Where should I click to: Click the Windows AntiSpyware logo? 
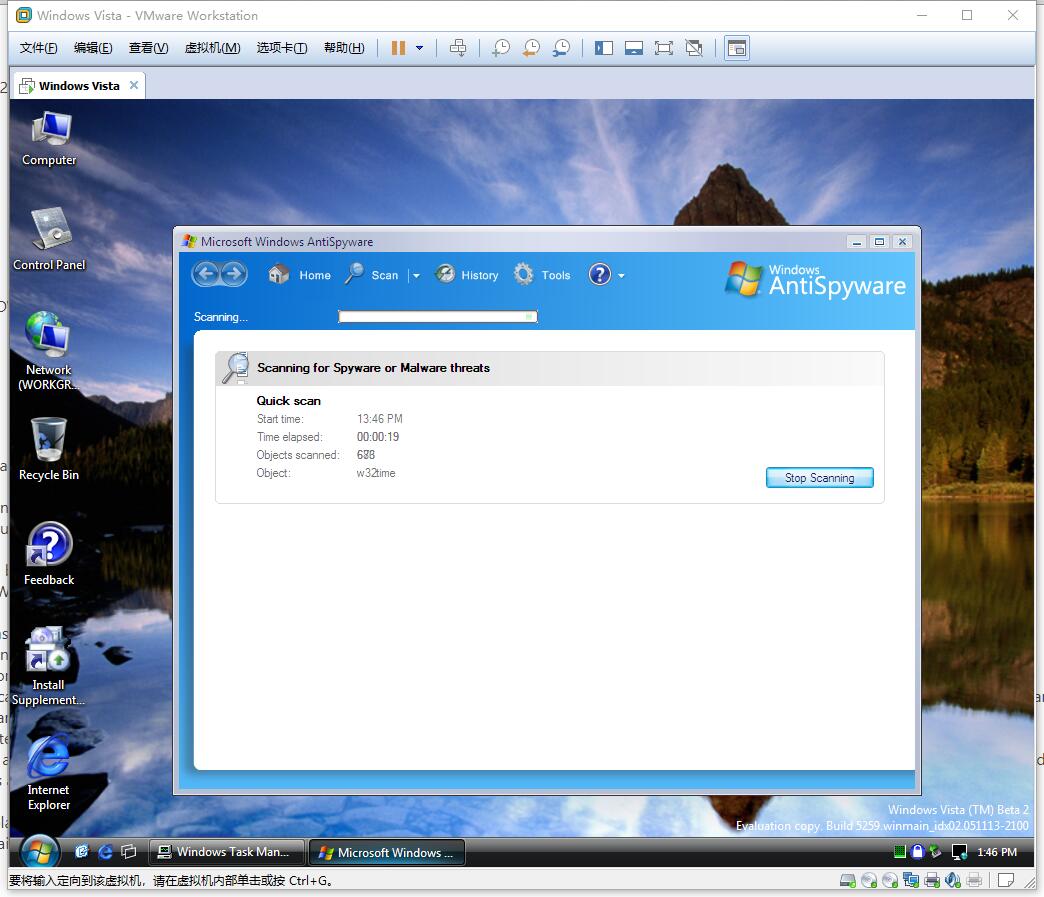tap(816, 280)
